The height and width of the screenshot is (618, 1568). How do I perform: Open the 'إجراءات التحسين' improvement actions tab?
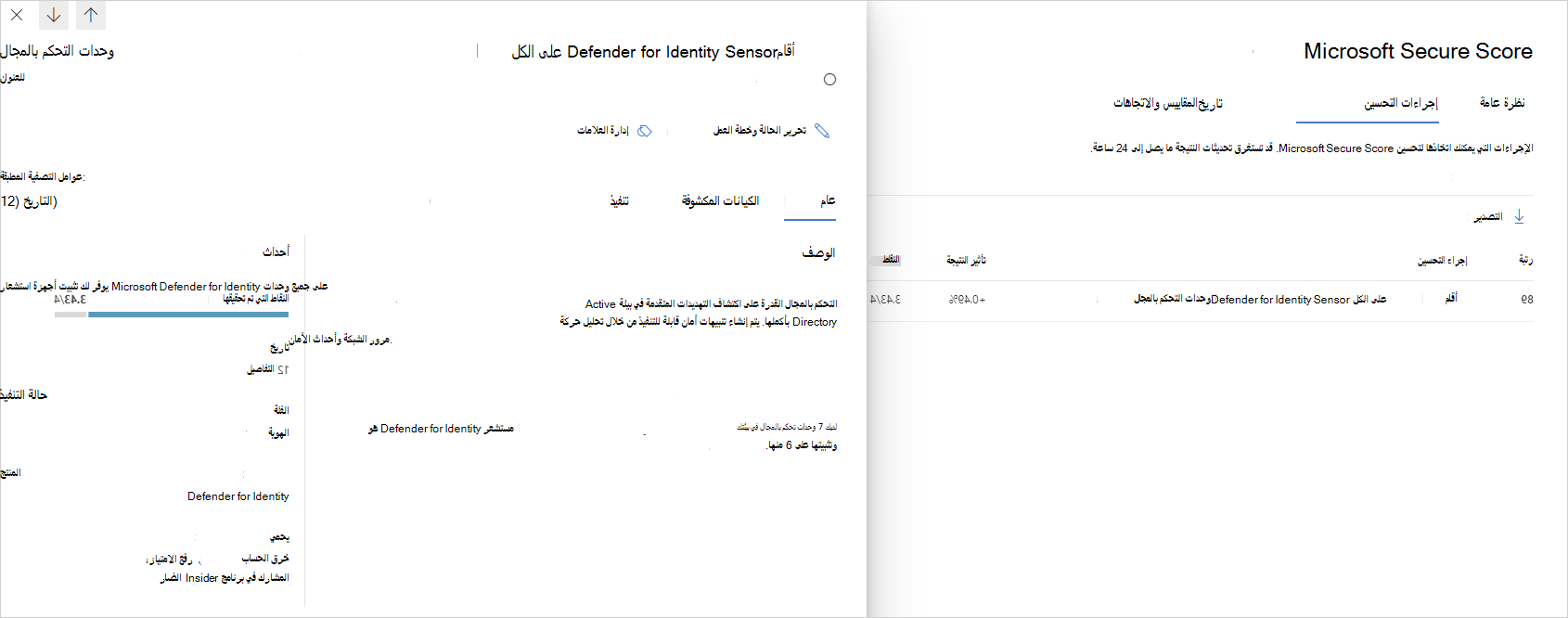(1400, 102)
